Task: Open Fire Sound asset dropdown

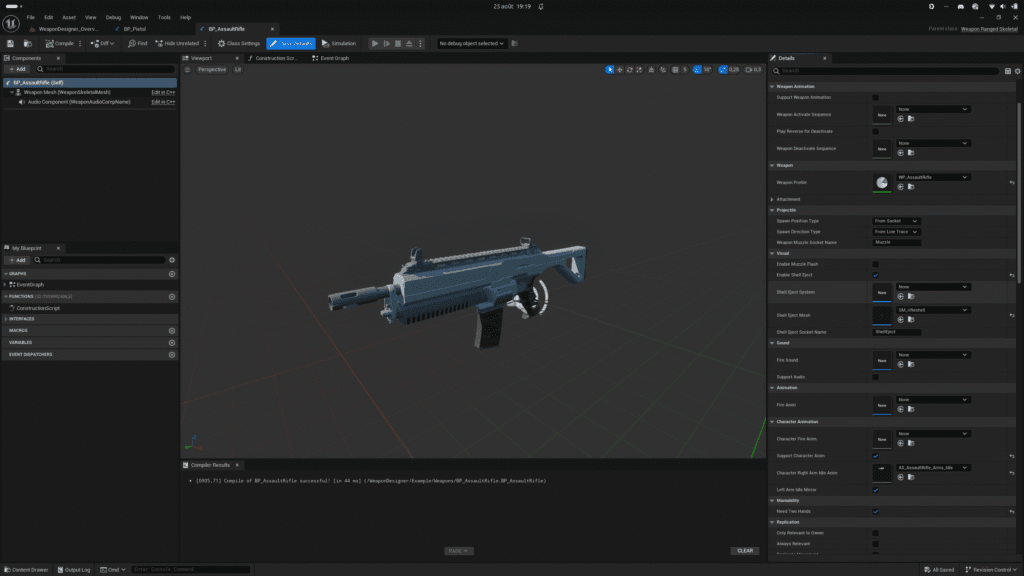Action: pos(933,355)
